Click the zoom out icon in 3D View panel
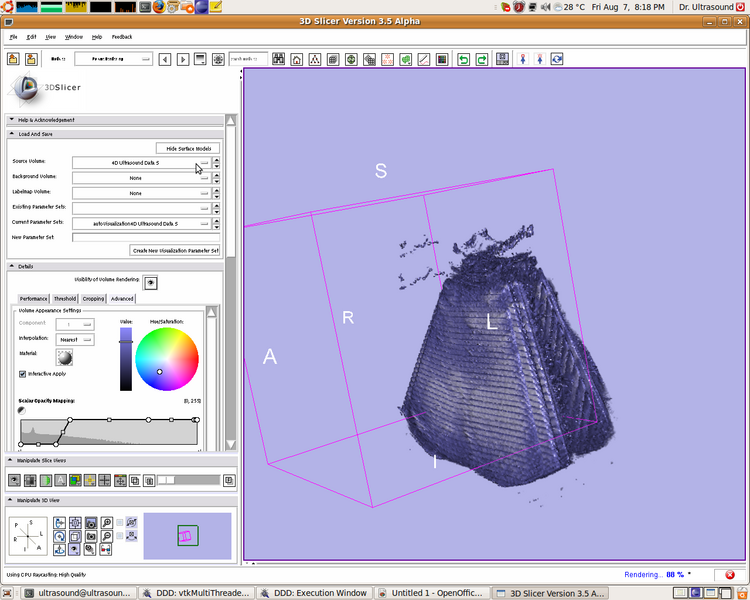Screen dimensions: 750x600 (x=106, y=536)
